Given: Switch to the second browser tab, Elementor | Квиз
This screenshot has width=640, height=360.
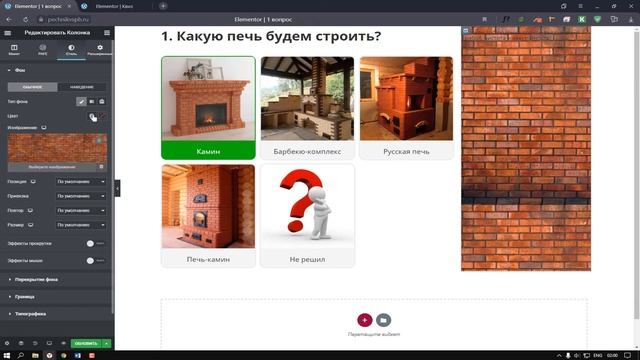Looking at the screenshot, I should 114,6.
